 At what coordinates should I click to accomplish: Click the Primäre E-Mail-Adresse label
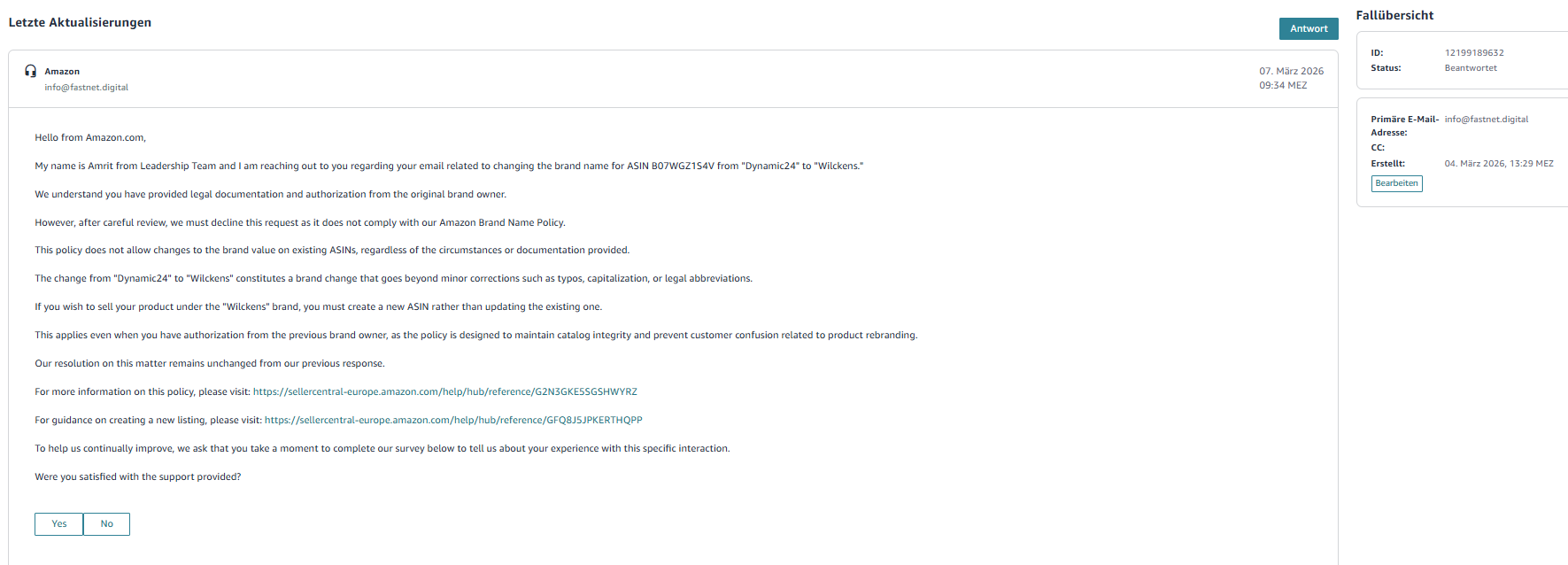(x=1405, y=126)
